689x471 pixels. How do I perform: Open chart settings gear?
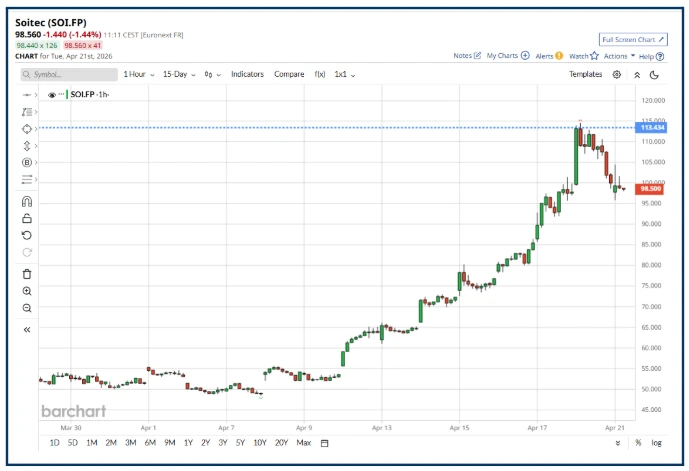tap(617, 75)
